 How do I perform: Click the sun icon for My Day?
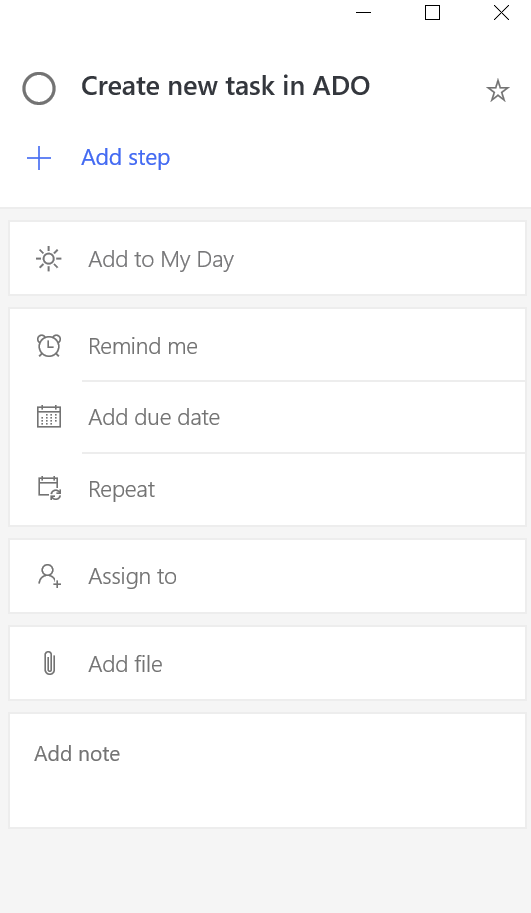coord(49,259)
